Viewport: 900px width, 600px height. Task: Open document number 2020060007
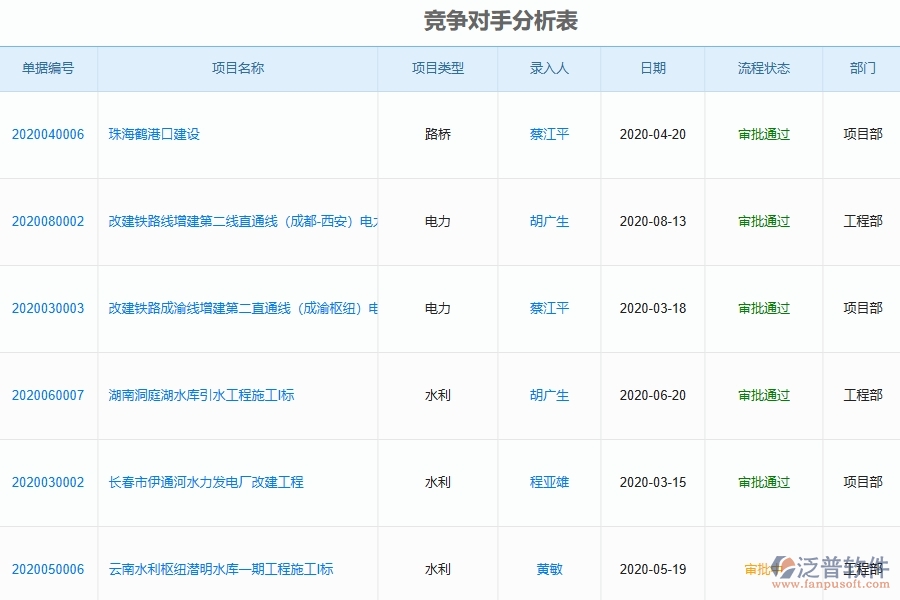(x=50, y=395)
